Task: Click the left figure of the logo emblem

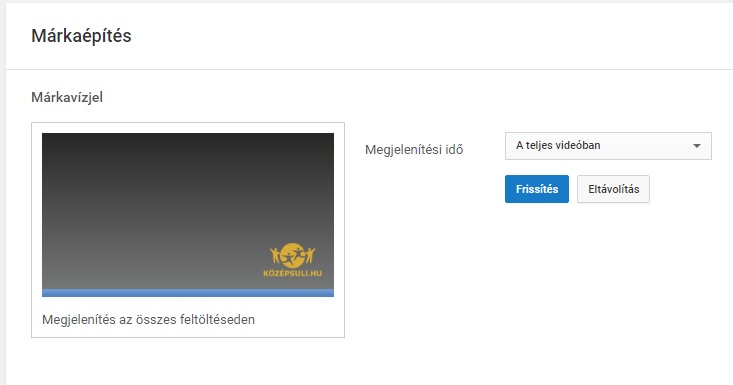Action: click(275, 256)
